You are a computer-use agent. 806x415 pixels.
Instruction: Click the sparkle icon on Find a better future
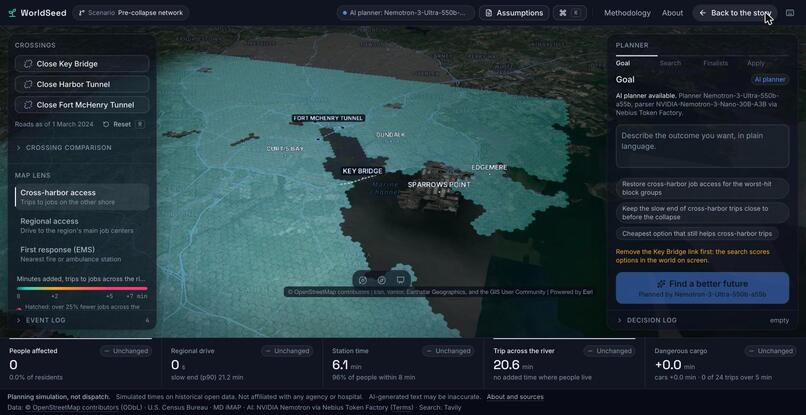662,284
